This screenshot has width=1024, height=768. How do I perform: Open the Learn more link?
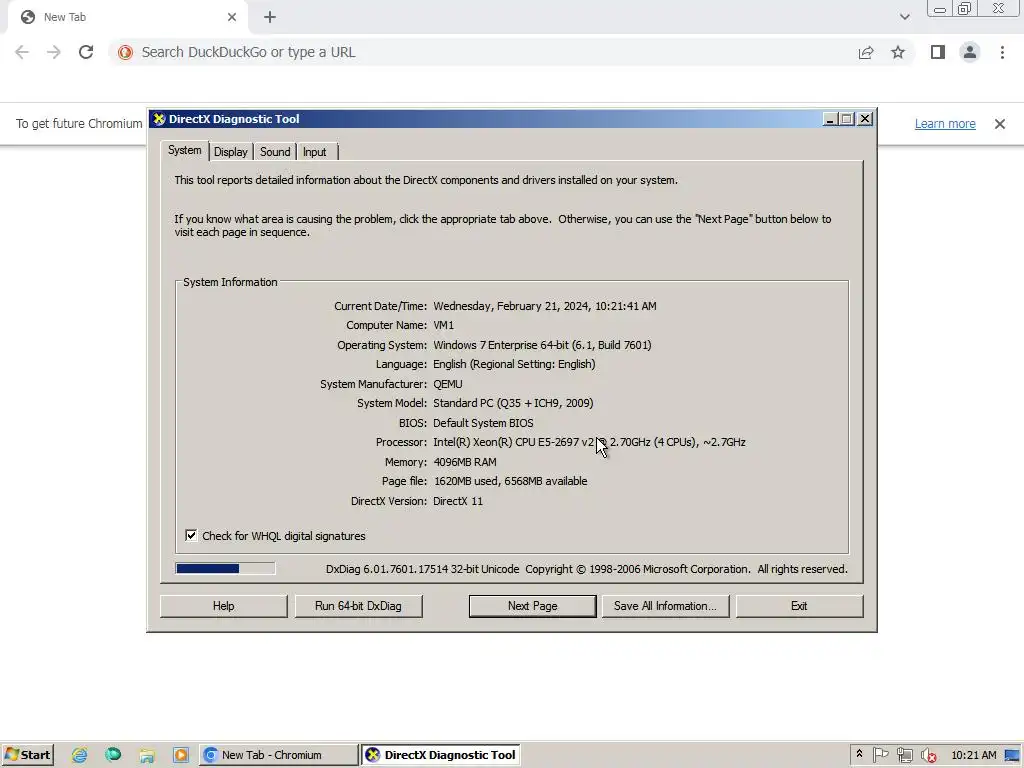945,123
